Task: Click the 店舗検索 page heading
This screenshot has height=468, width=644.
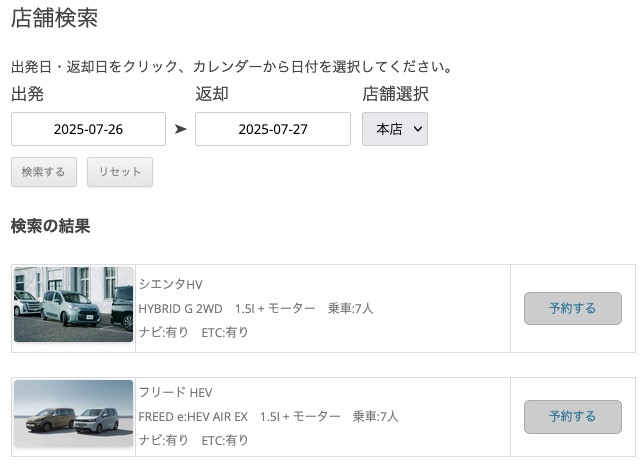Action: [55, 18]
